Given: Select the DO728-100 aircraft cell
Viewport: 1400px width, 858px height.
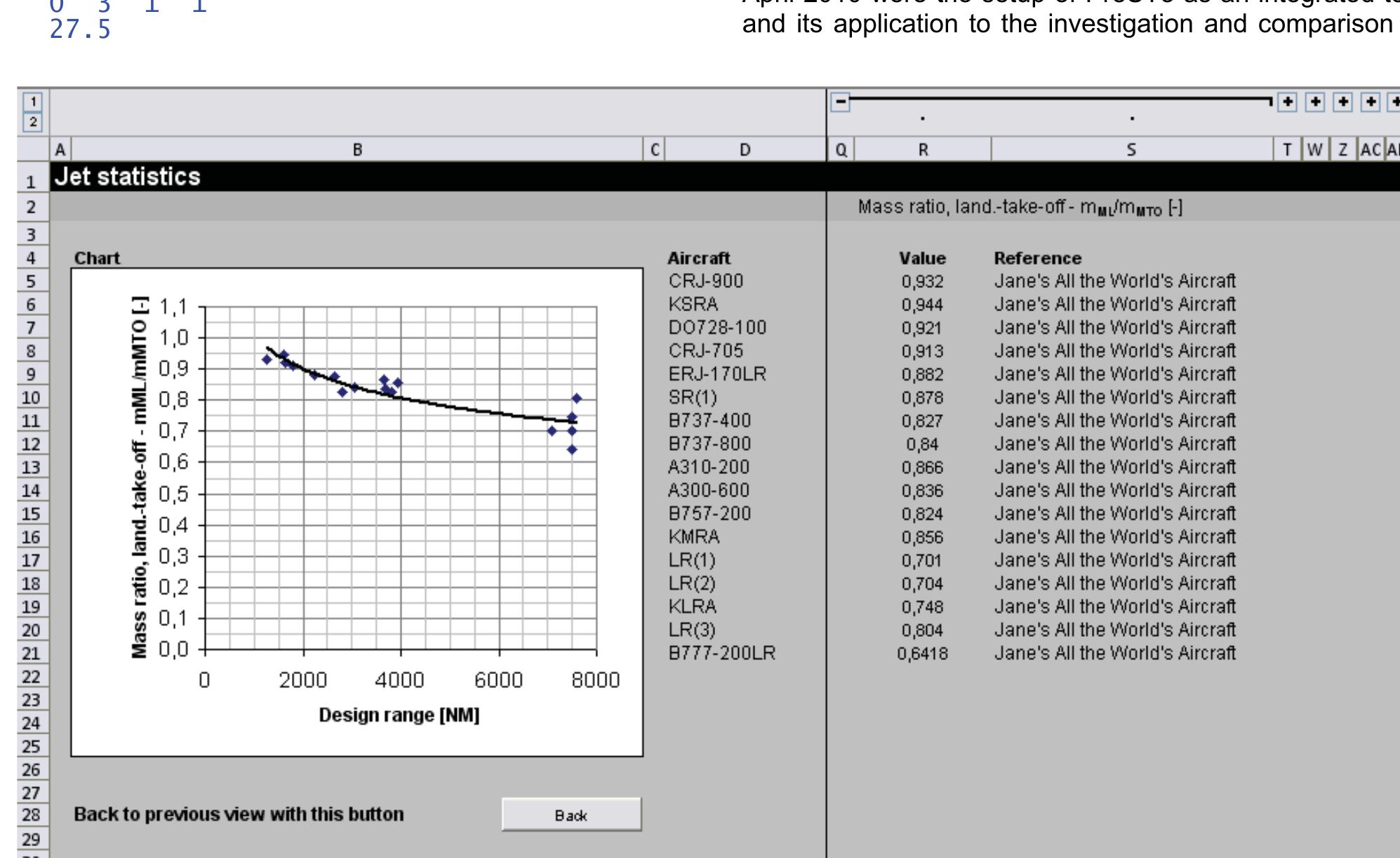Looking at the screenshot, I should 717,327.
